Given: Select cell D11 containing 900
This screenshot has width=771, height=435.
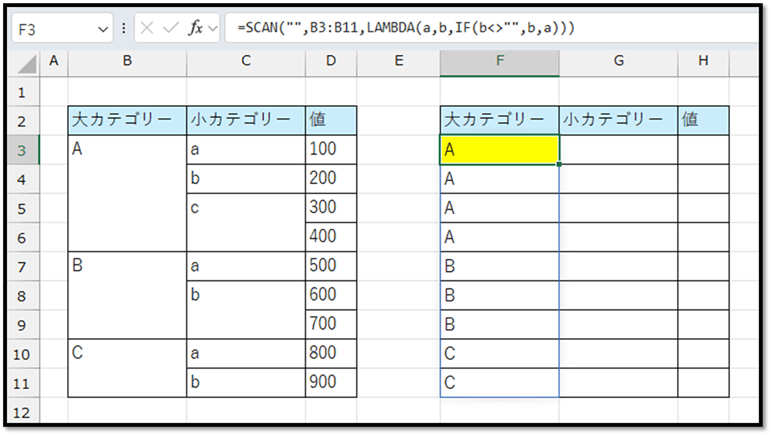Looking at the screenshot, I should pyautogui.click(x=331, y=382).
